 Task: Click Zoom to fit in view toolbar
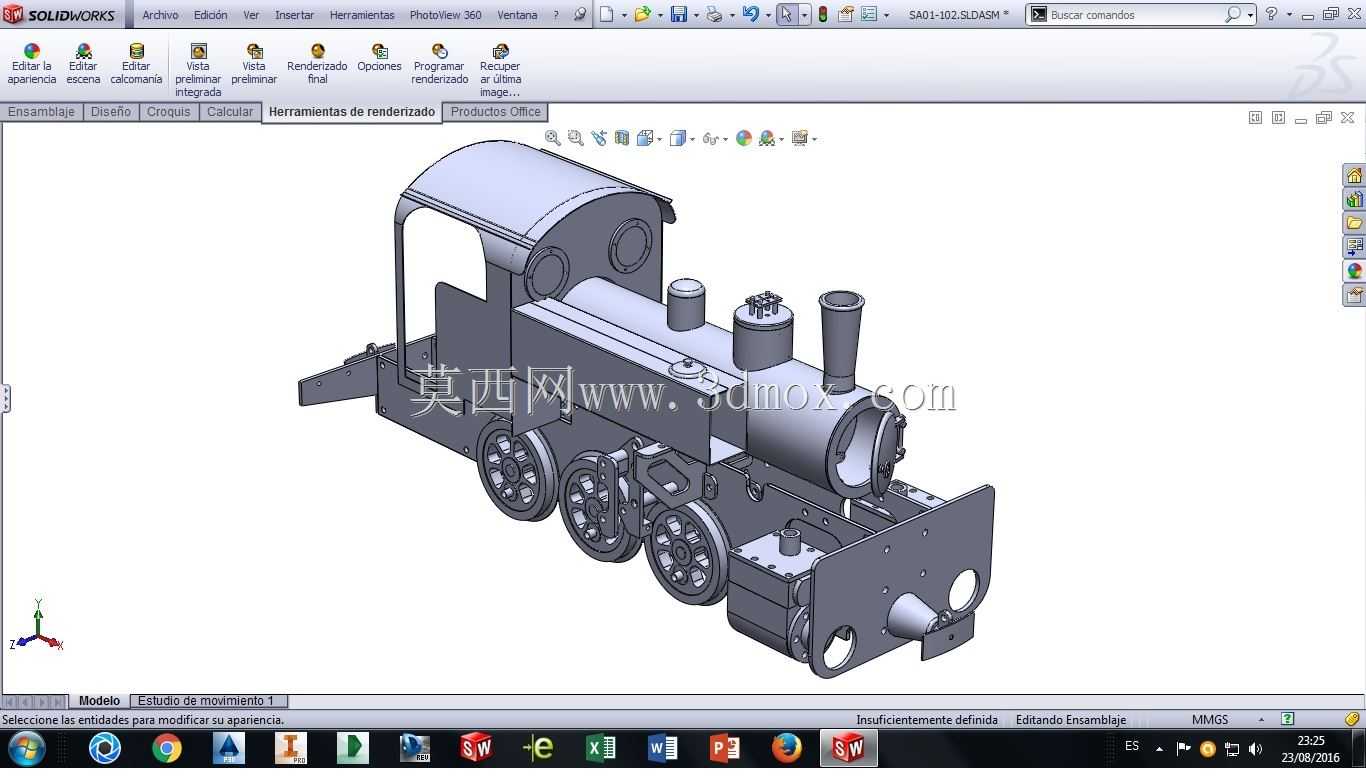coord(552,138)
